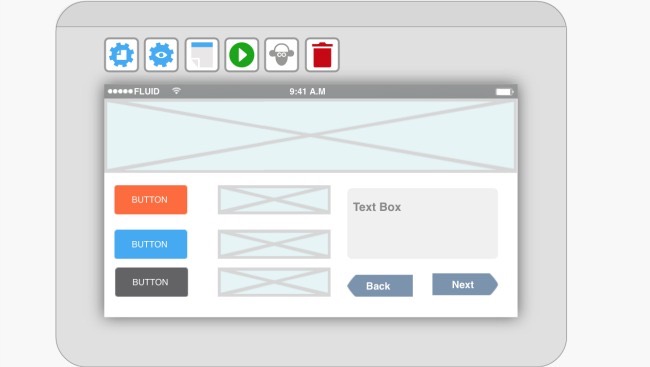
Task: Select image placeholder beside the orange button
Action: click(x=274, y=200)
